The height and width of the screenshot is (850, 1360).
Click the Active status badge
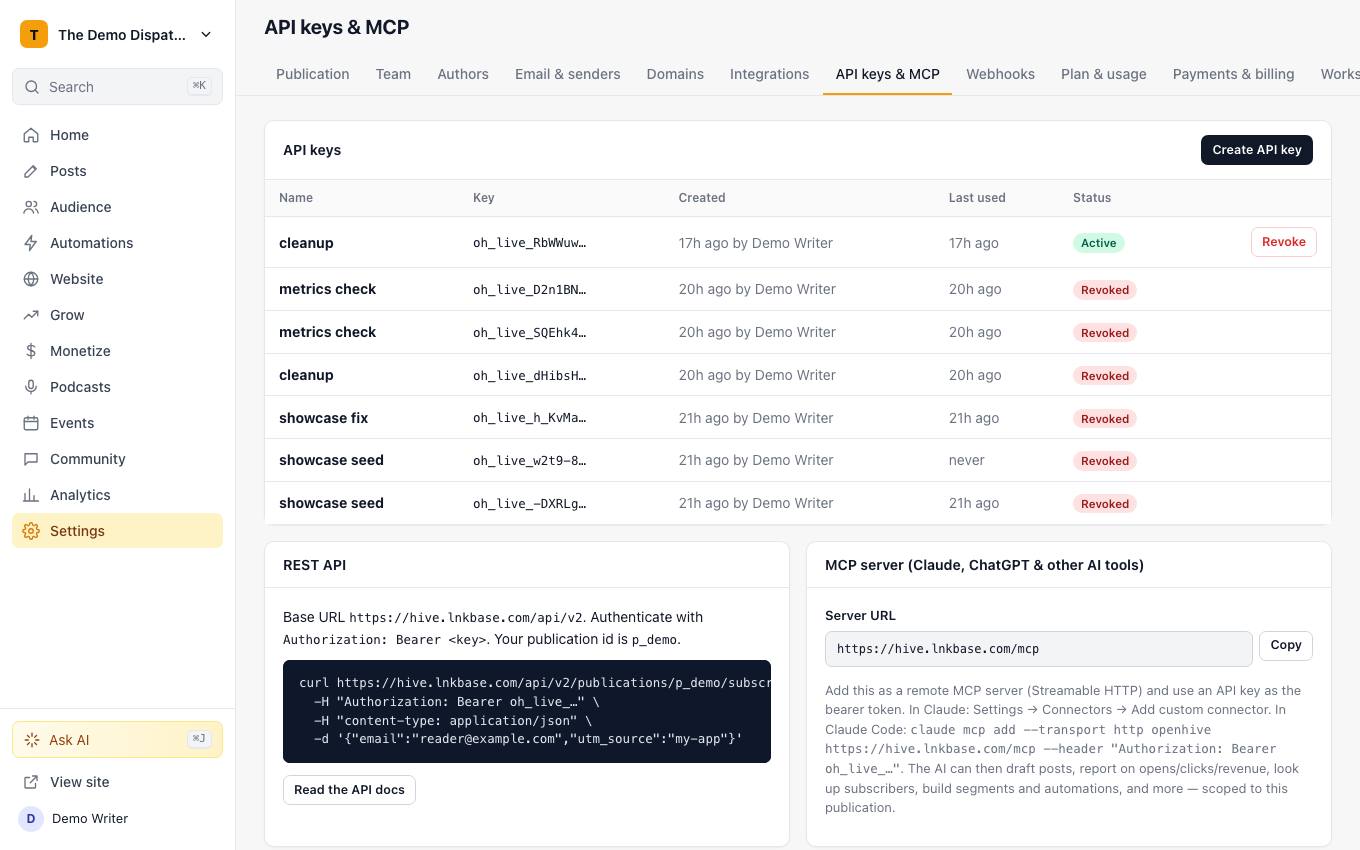[x=1098, y=243]
